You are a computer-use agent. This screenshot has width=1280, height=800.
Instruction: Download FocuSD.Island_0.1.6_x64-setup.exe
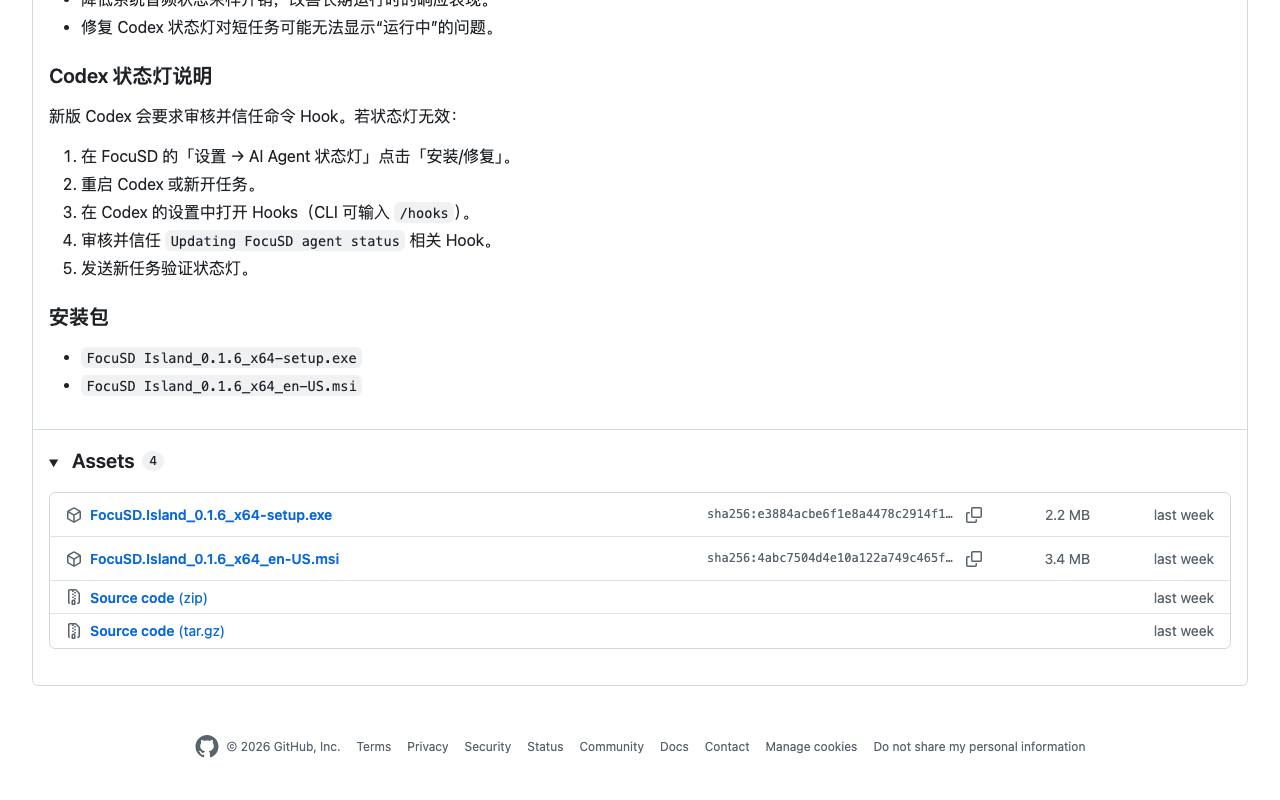tap(211, 515)
